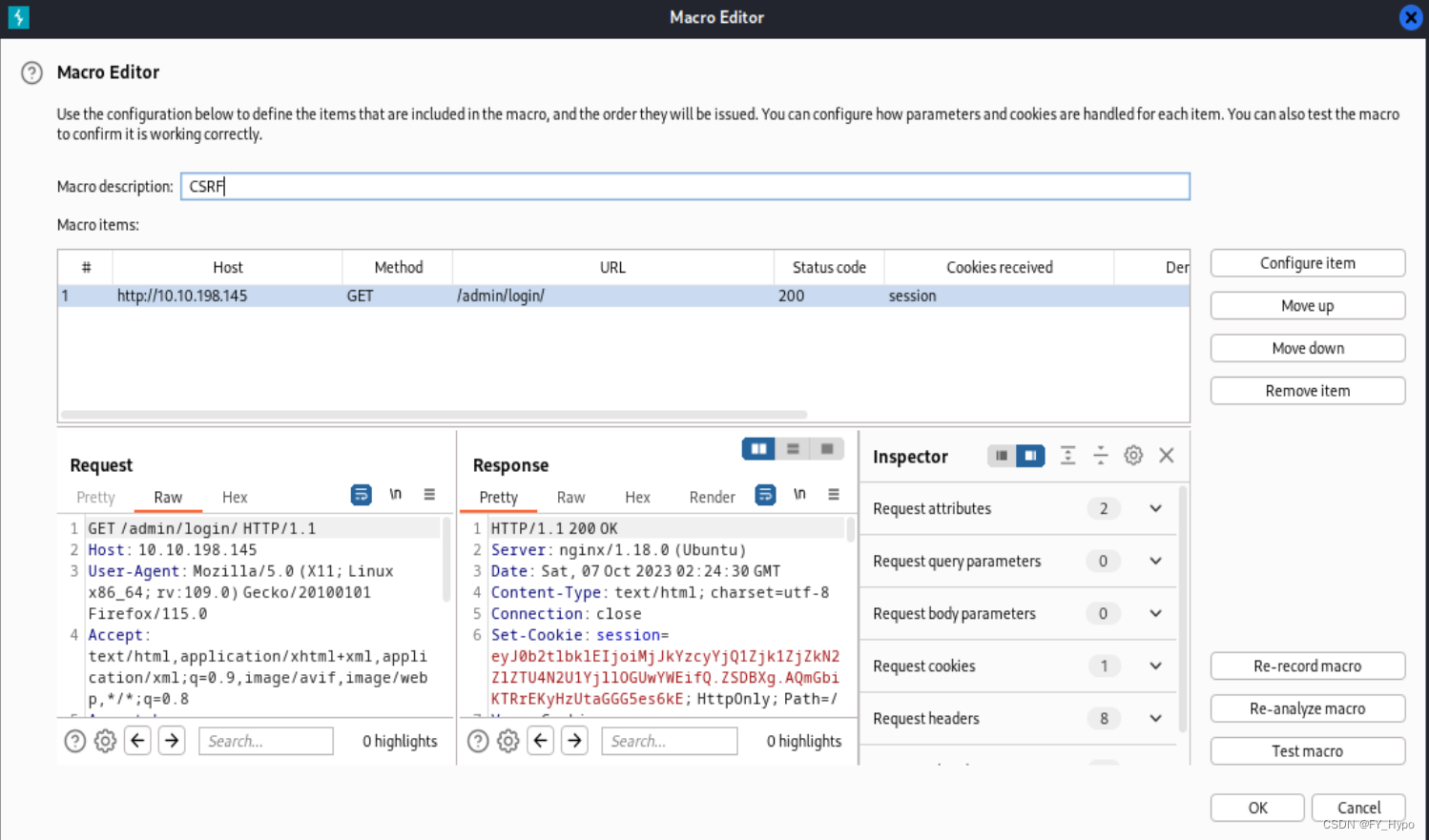
Task: Confirm with OK button
Action: pyautogui.click(x=1257, y=808)
